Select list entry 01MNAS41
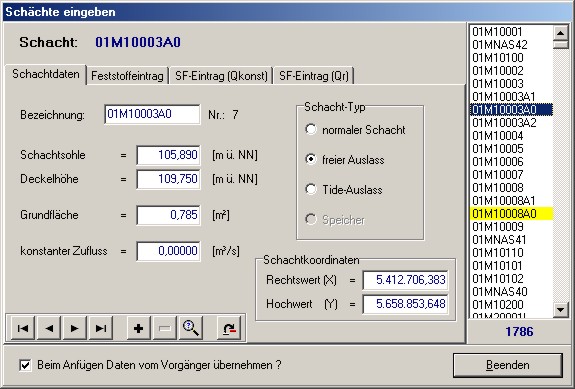 pos(511,240)
